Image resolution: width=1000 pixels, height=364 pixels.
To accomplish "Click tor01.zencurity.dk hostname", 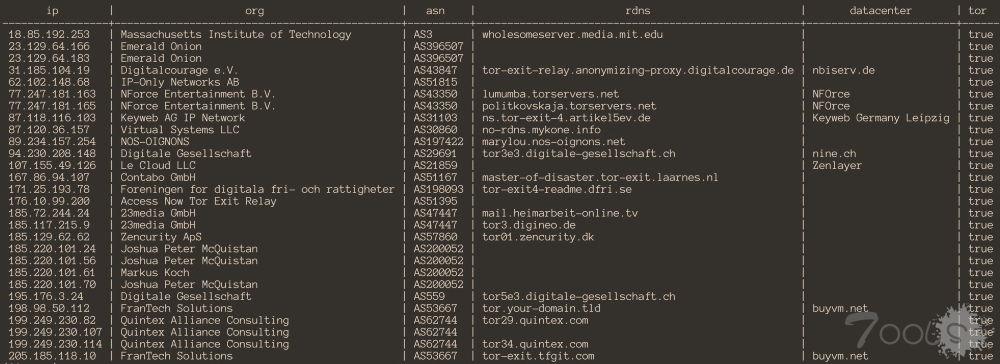I will pyautogui.click(x=538, y=237).
